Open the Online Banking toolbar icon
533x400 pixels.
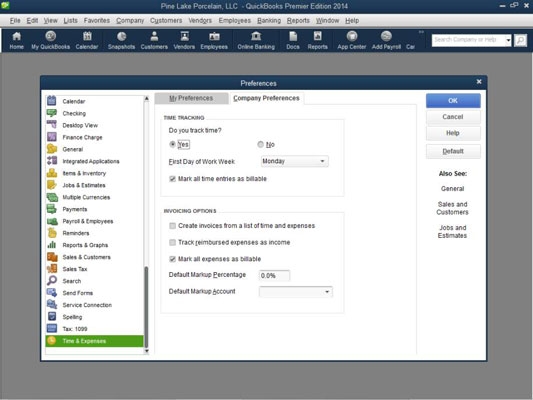coord(256,40)
